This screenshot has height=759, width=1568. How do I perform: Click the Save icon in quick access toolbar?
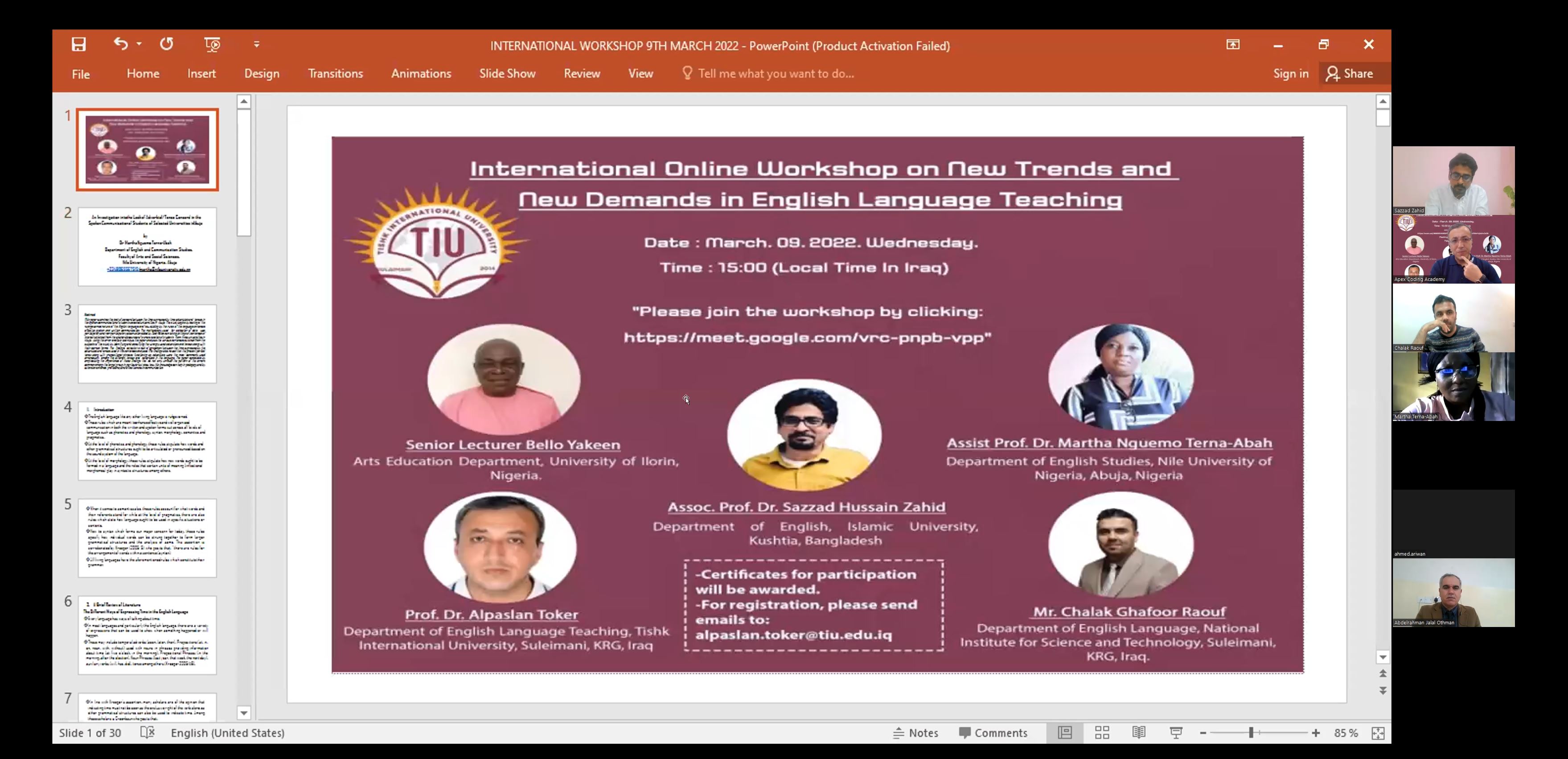pos(78,45)
